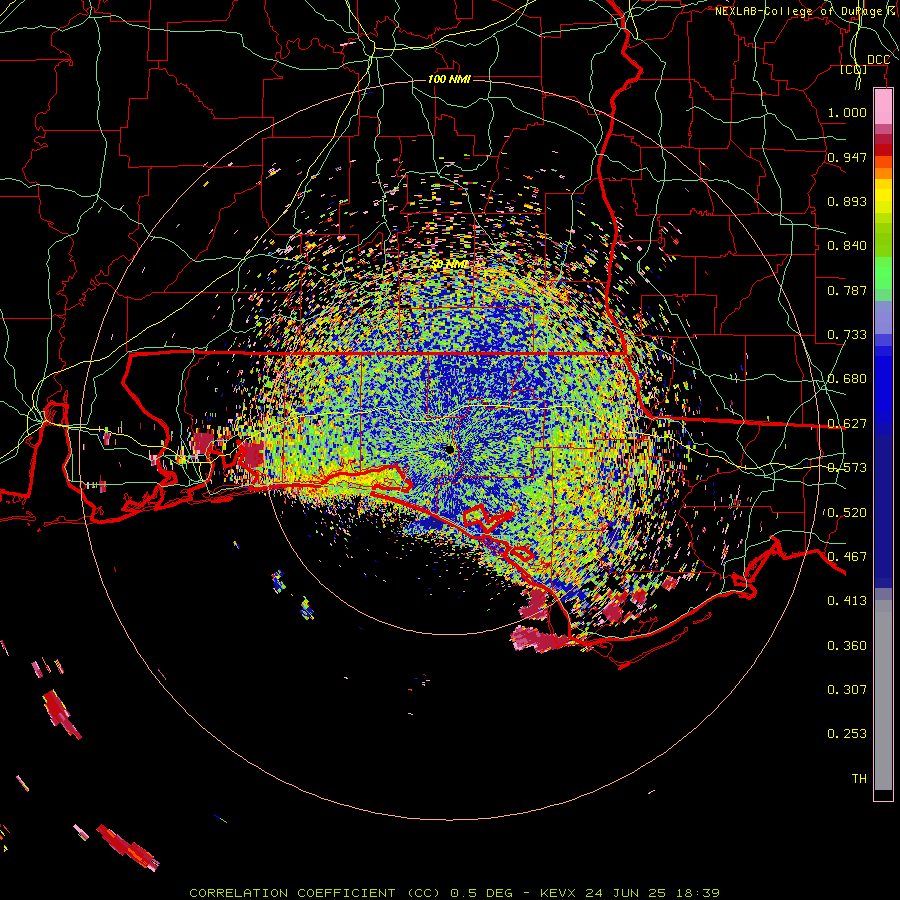Click the 0.573 scale value
This screenshot has height=900, width=900.
pos(847,468)
